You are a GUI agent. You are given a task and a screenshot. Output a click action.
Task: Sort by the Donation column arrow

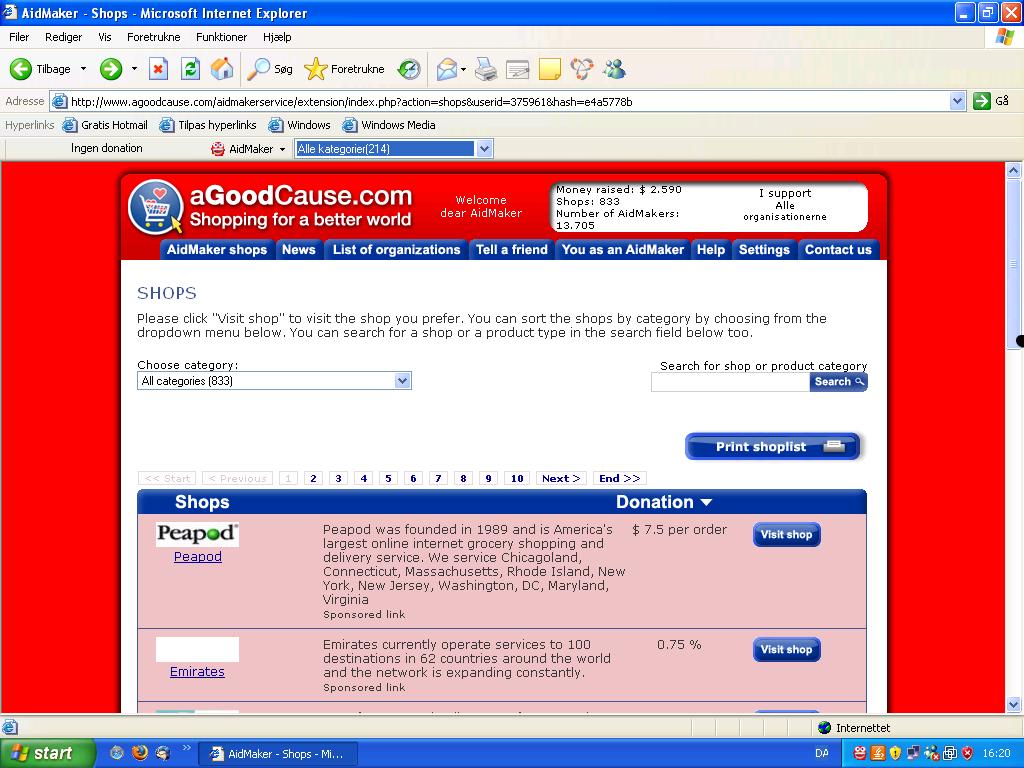point(706,502)
